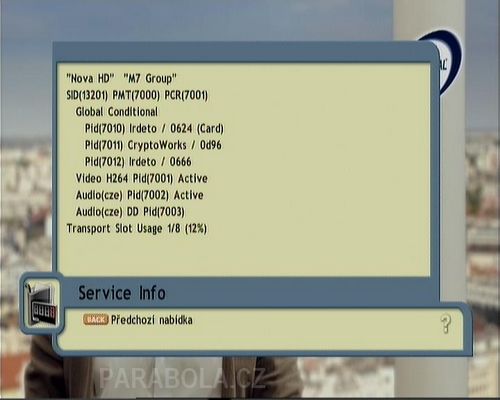Viewport: 500px width, 400px height.
Task: Click the blue header bar above info panel
Action: coord(243,53)
